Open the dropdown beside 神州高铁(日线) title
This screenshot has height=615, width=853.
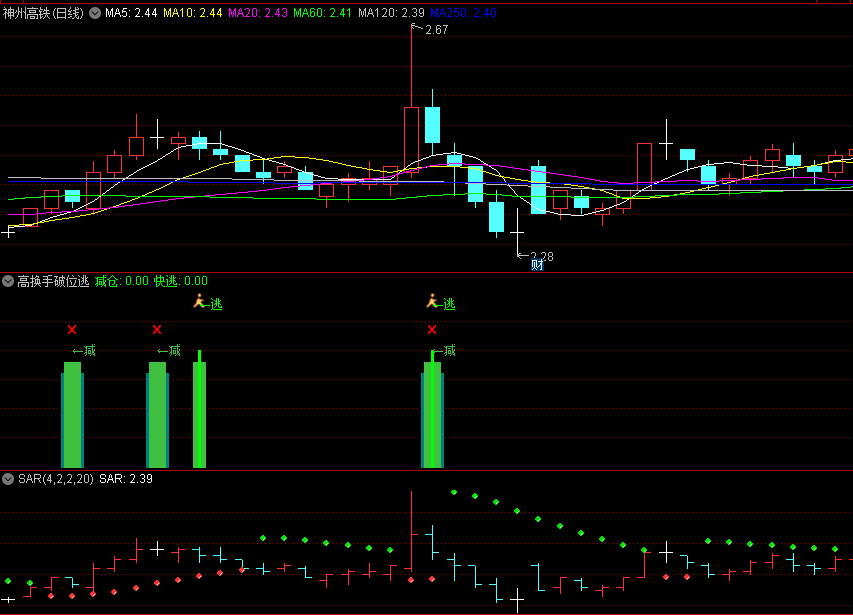95,13
